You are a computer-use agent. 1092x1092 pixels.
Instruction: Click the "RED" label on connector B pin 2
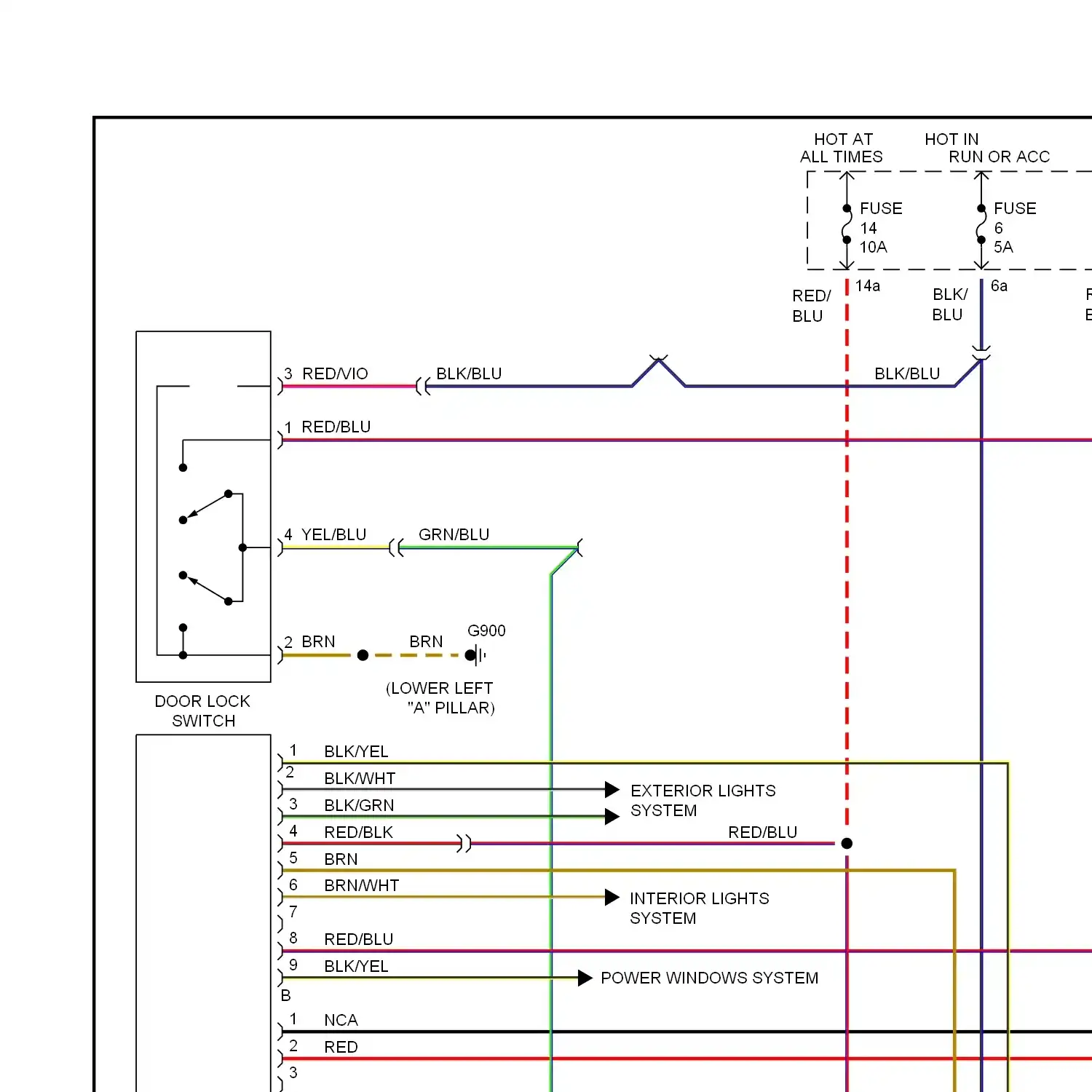click(x=341, y=1047)
